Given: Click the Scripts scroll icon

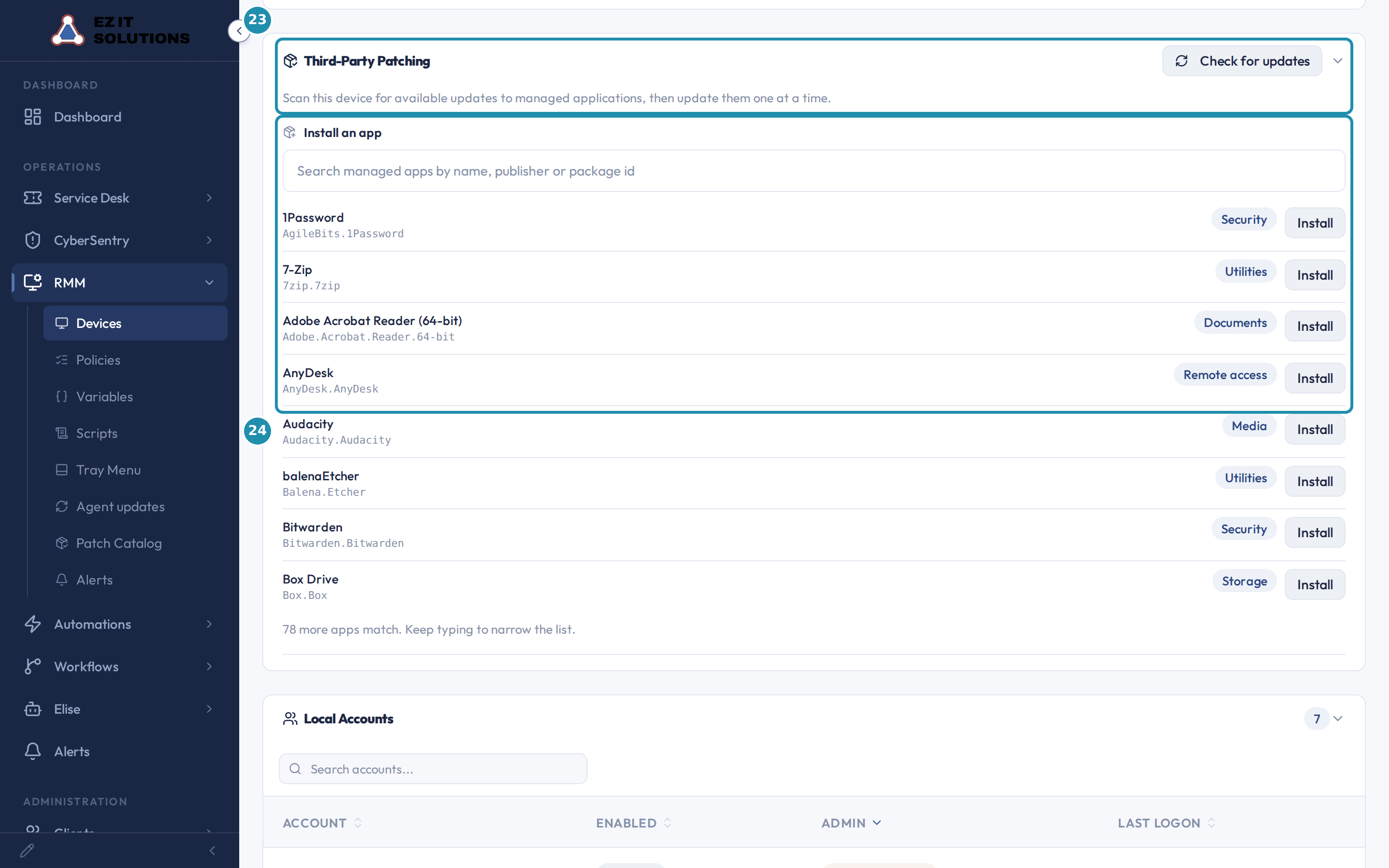Looking at the screenshot, I should point(61,434).
